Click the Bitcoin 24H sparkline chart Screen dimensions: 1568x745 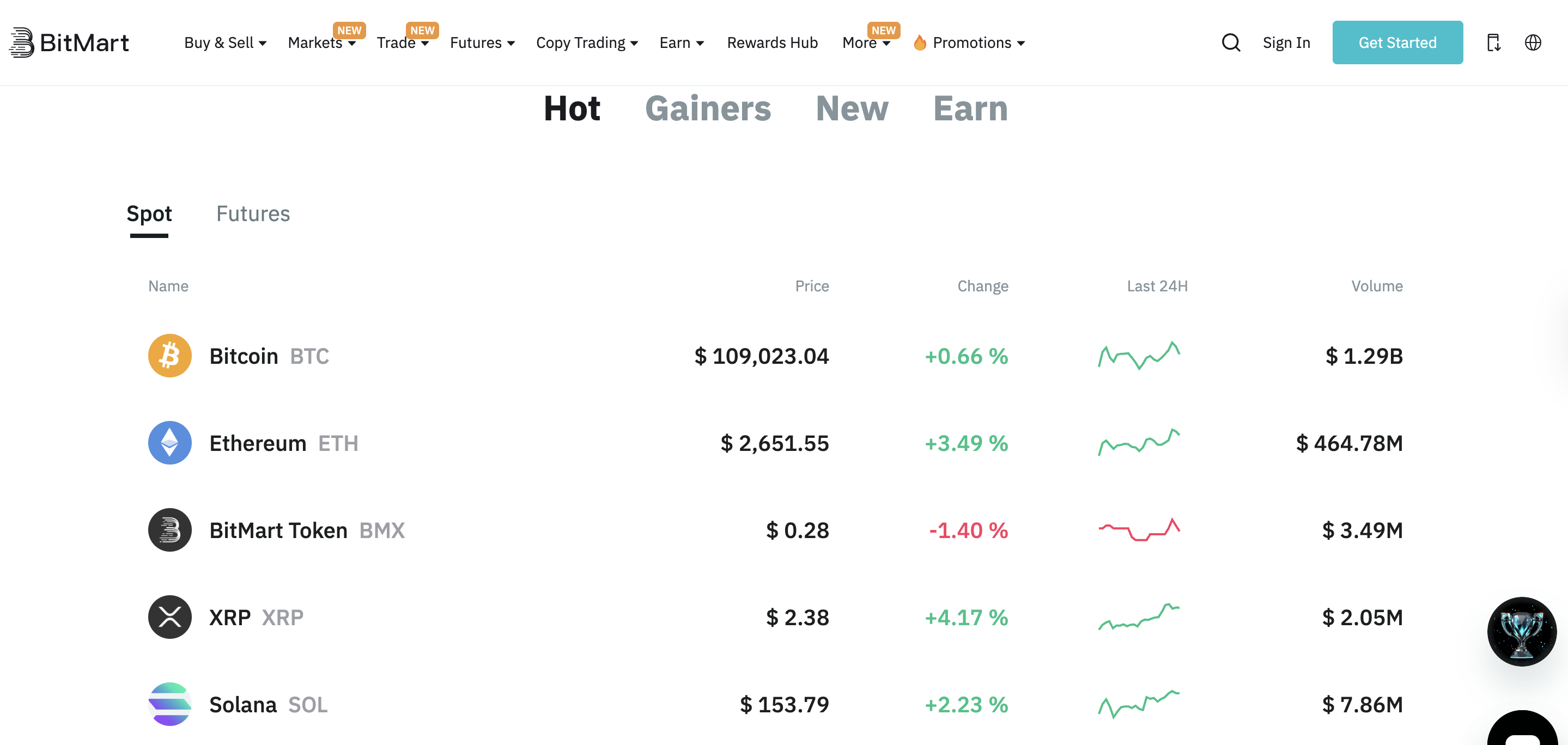1139,356
